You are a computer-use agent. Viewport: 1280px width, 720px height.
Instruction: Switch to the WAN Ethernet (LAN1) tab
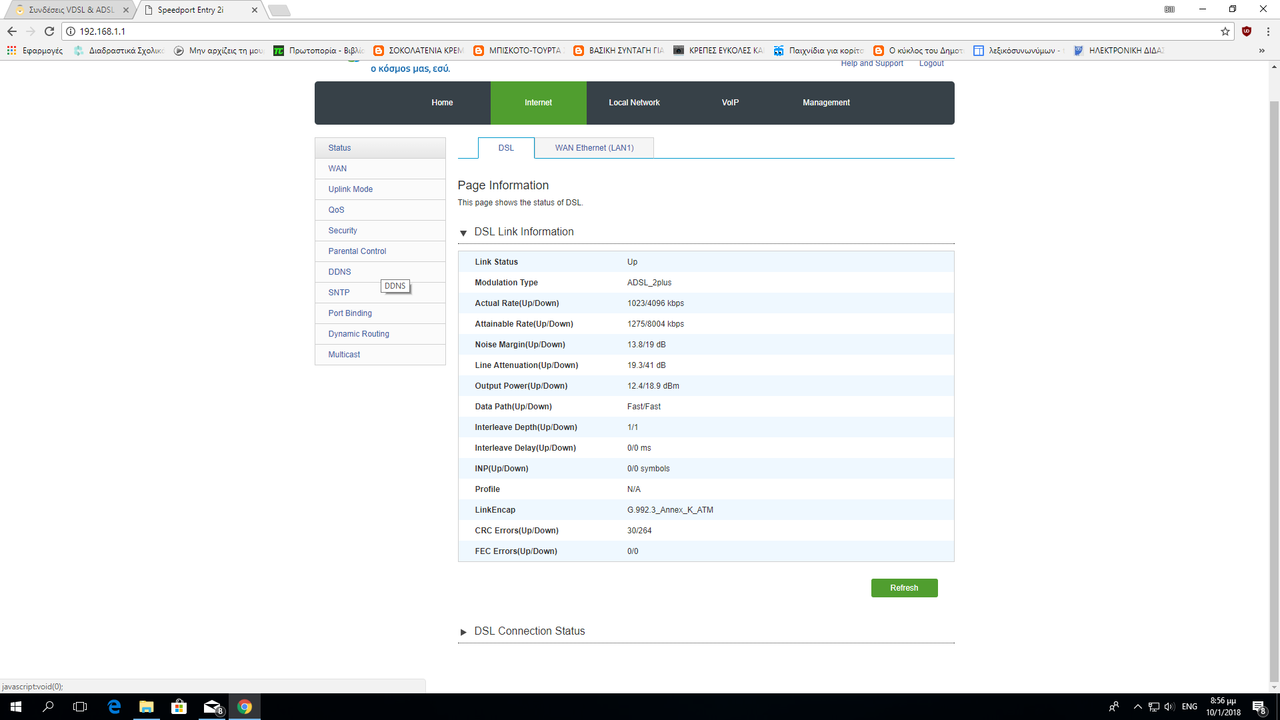[x=594, y=148]
